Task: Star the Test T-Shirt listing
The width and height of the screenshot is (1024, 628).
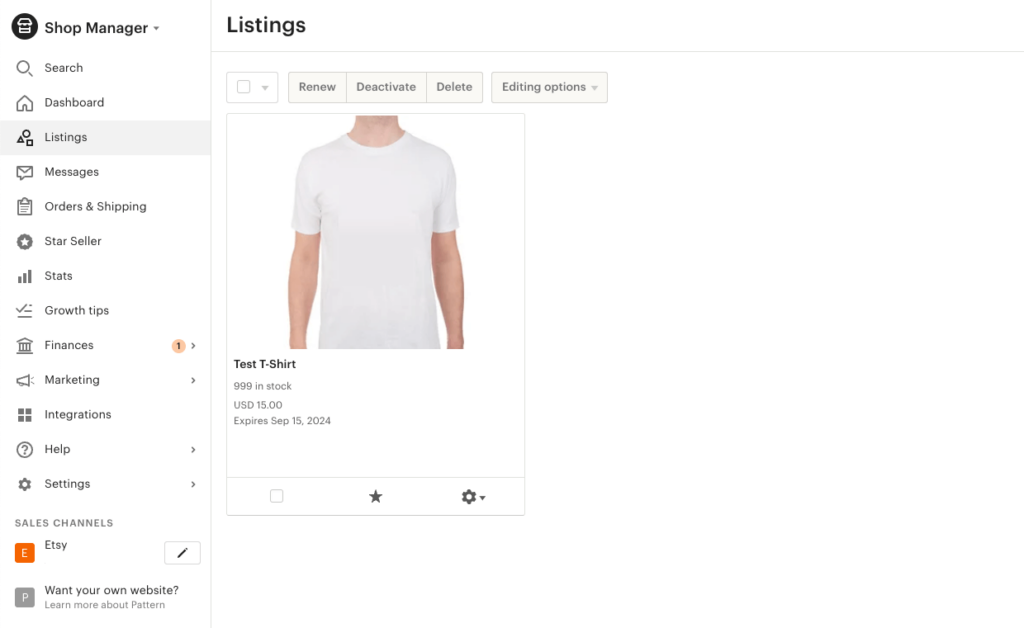Action: pyautogui.click(x=375, y=495)
